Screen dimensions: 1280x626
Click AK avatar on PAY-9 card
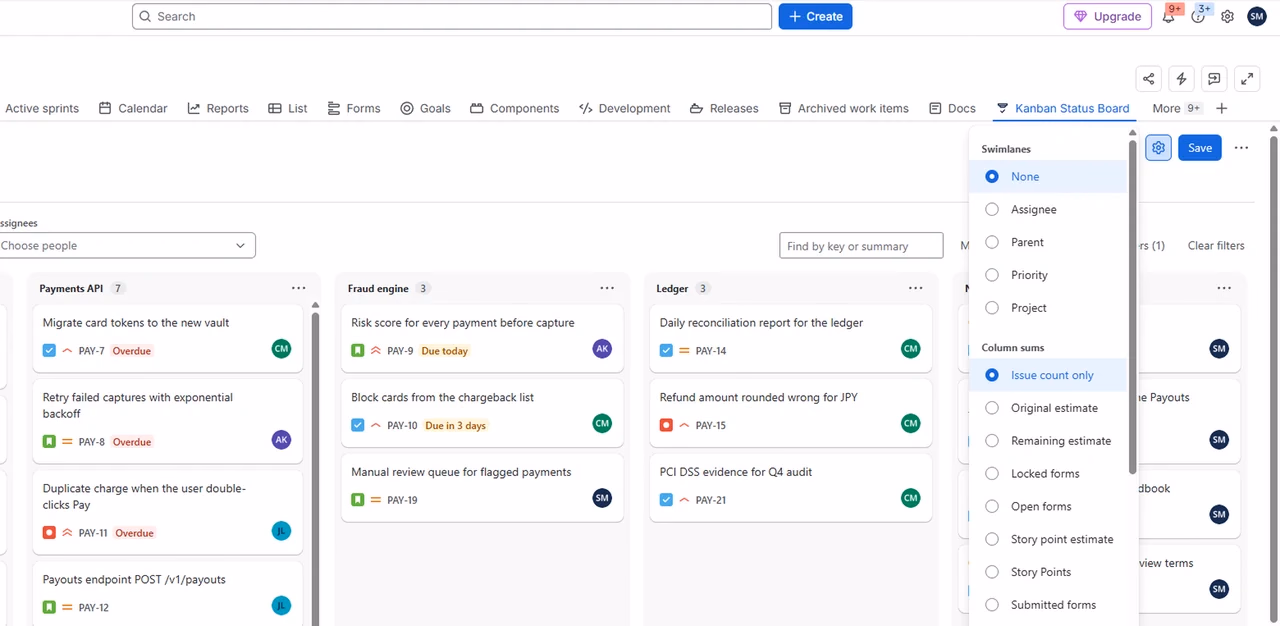pyautogui.click(x=602, y=348)
